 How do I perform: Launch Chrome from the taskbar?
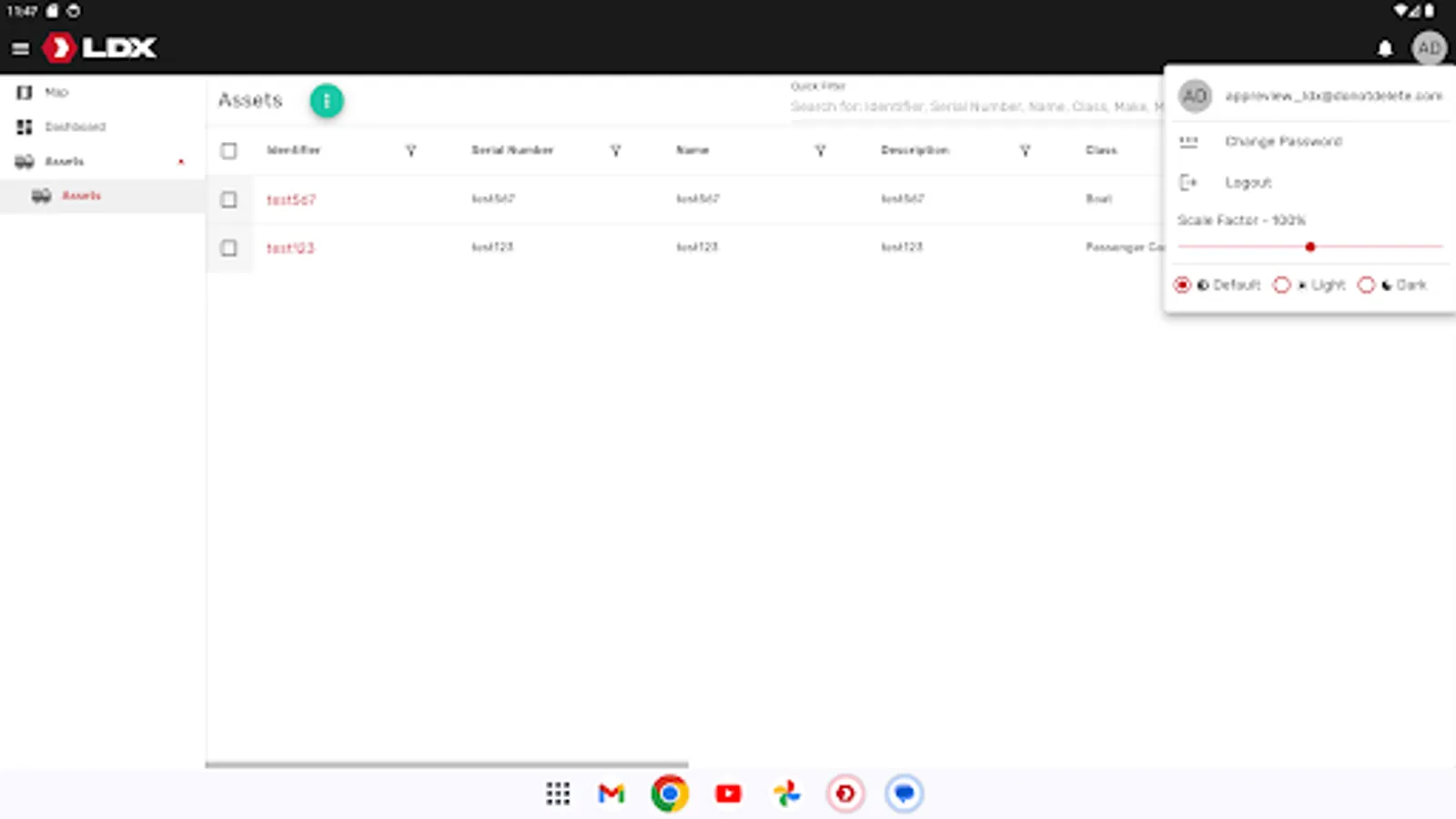(x=669, y=794)
